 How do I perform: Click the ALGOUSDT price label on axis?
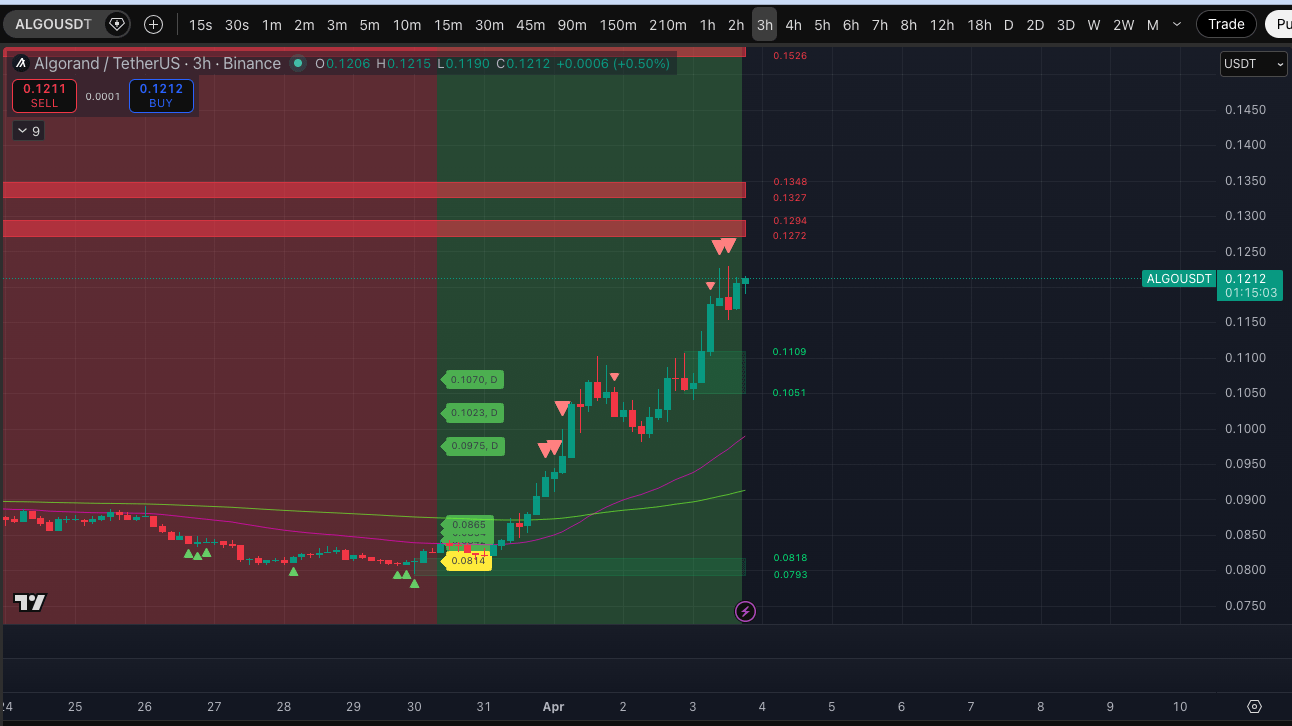tap(1178, 279)
